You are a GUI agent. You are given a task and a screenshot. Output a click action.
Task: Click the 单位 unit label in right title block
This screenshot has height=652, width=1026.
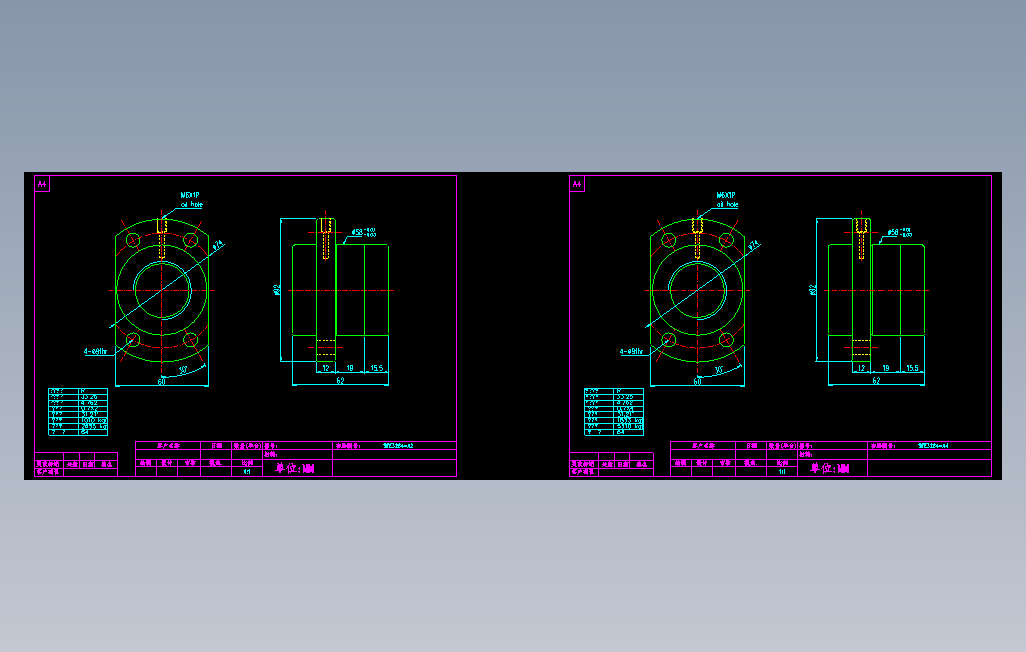point(830,468)
